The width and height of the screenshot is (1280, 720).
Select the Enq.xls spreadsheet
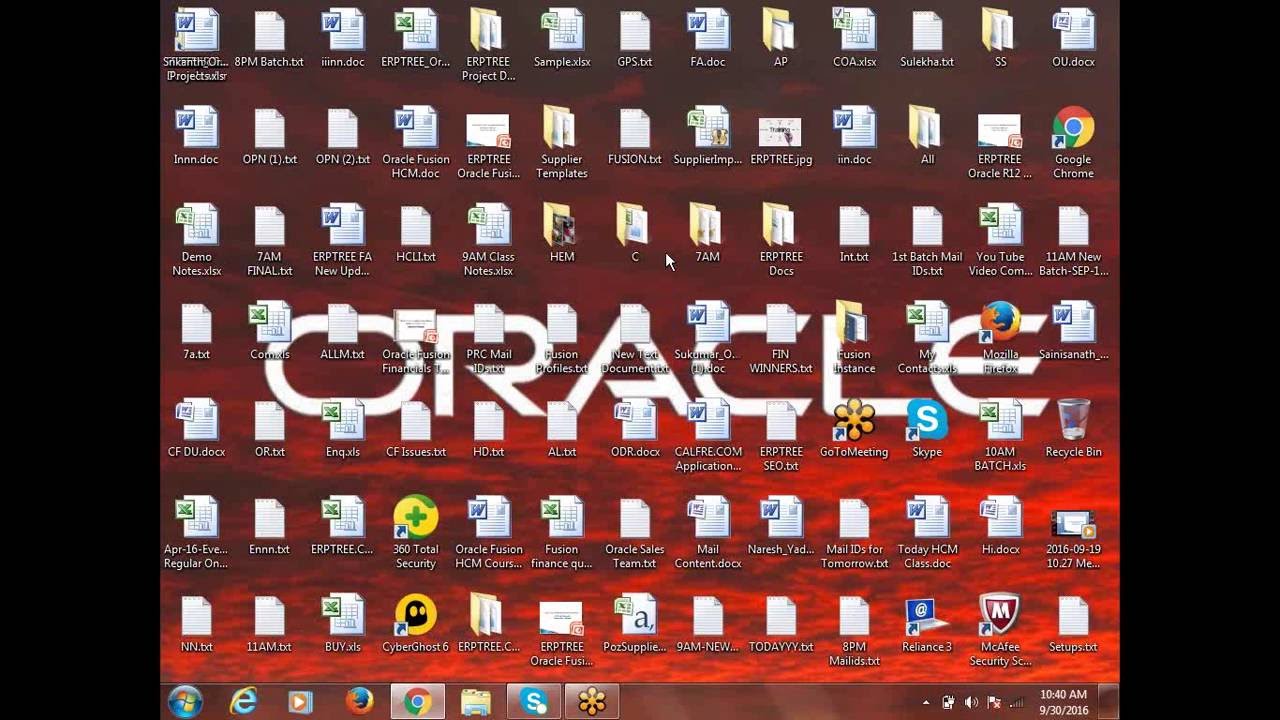tap(342, 430)
